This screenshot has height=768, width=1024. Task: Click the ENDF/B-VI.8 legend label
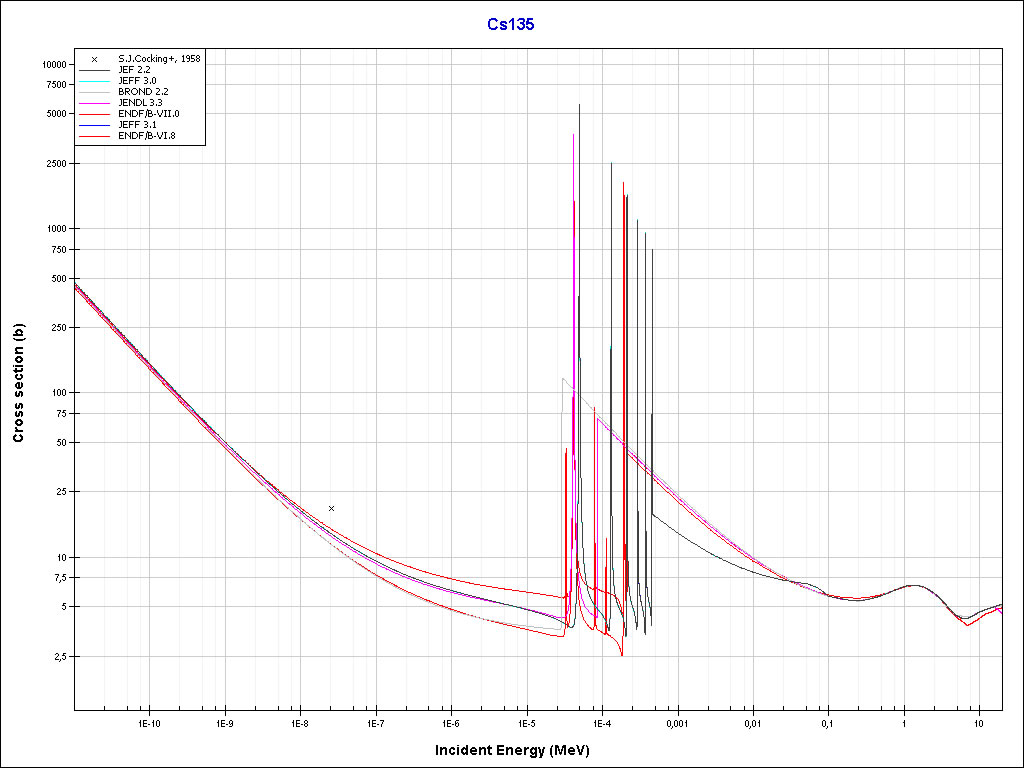pos(146,136)
